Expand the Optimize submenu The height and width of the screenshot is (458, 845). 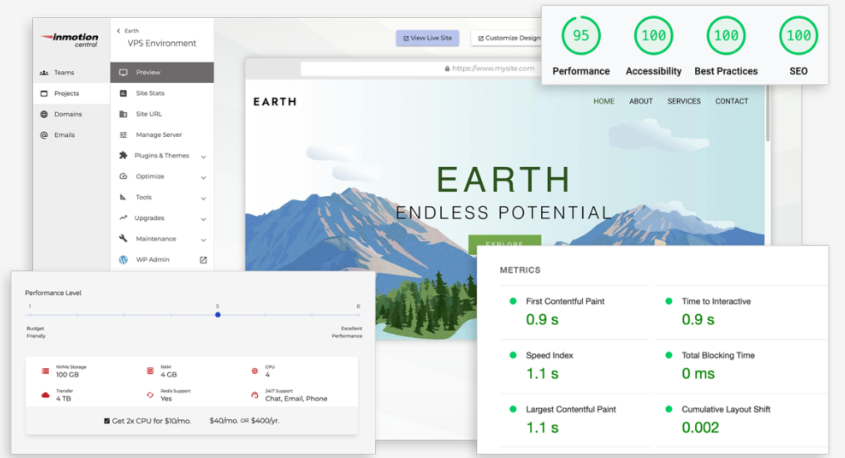click(203, 177)
